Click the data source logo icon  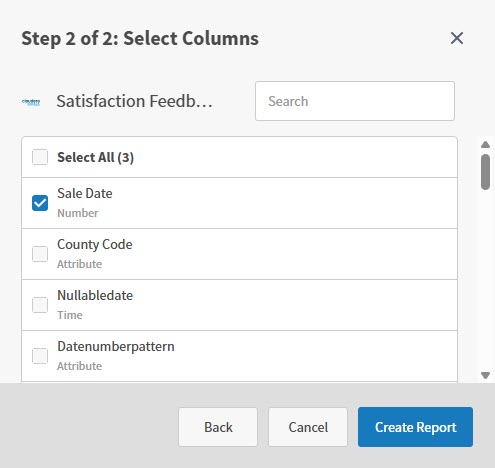point(31,102)
